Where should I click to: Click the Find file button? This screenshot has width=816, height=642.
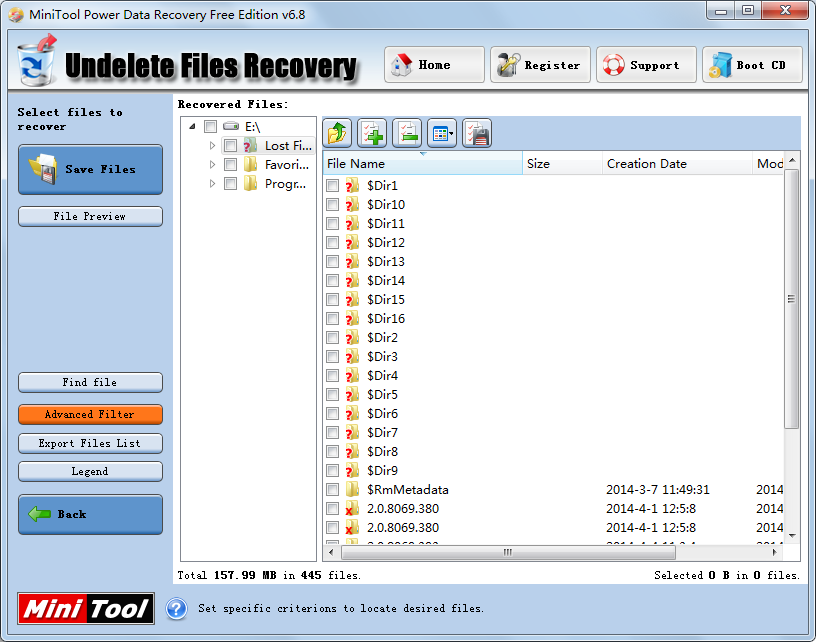tap(91, 382)
